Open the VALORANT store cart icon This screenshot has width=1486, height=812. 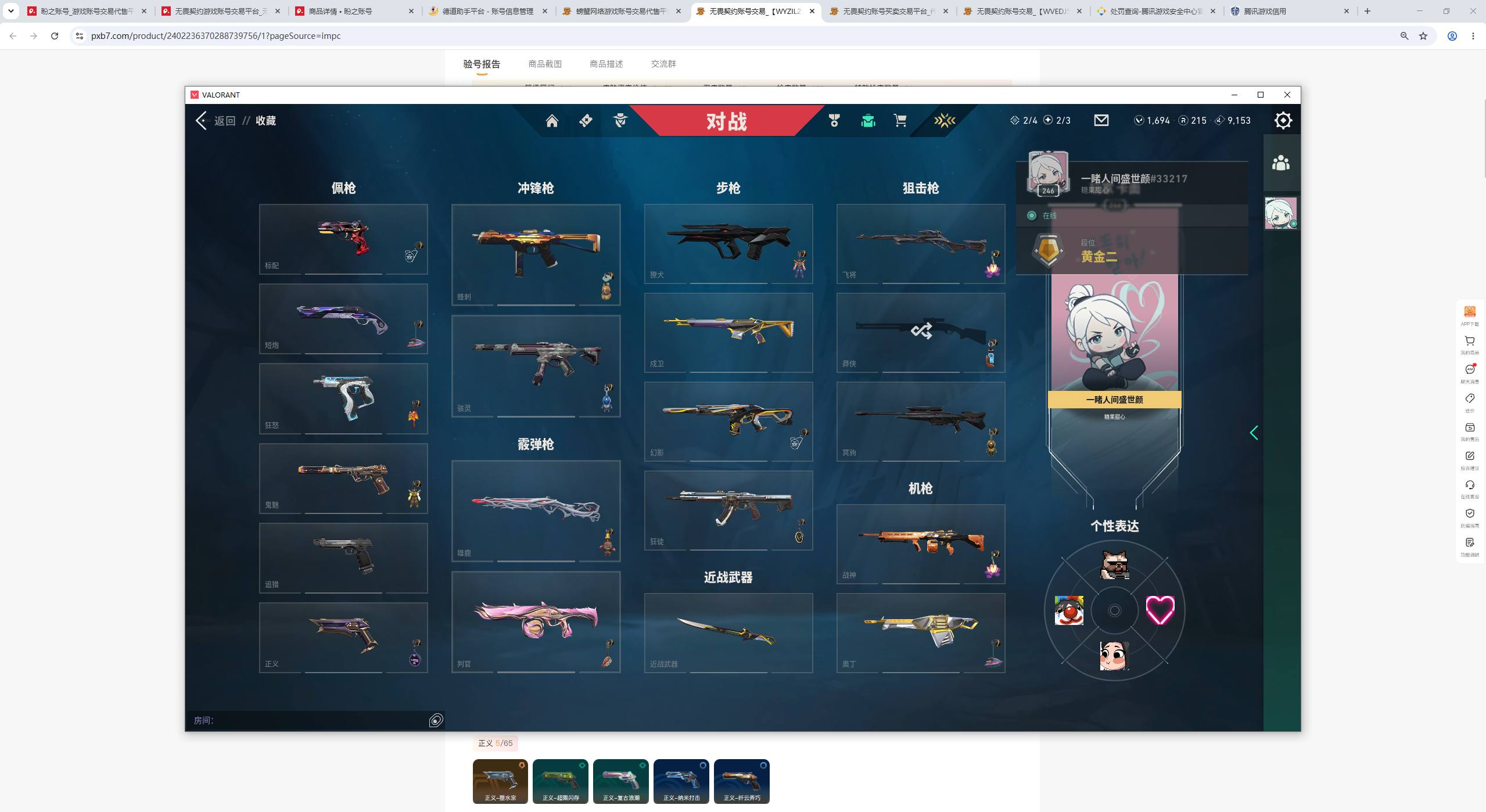coord(900,120)
